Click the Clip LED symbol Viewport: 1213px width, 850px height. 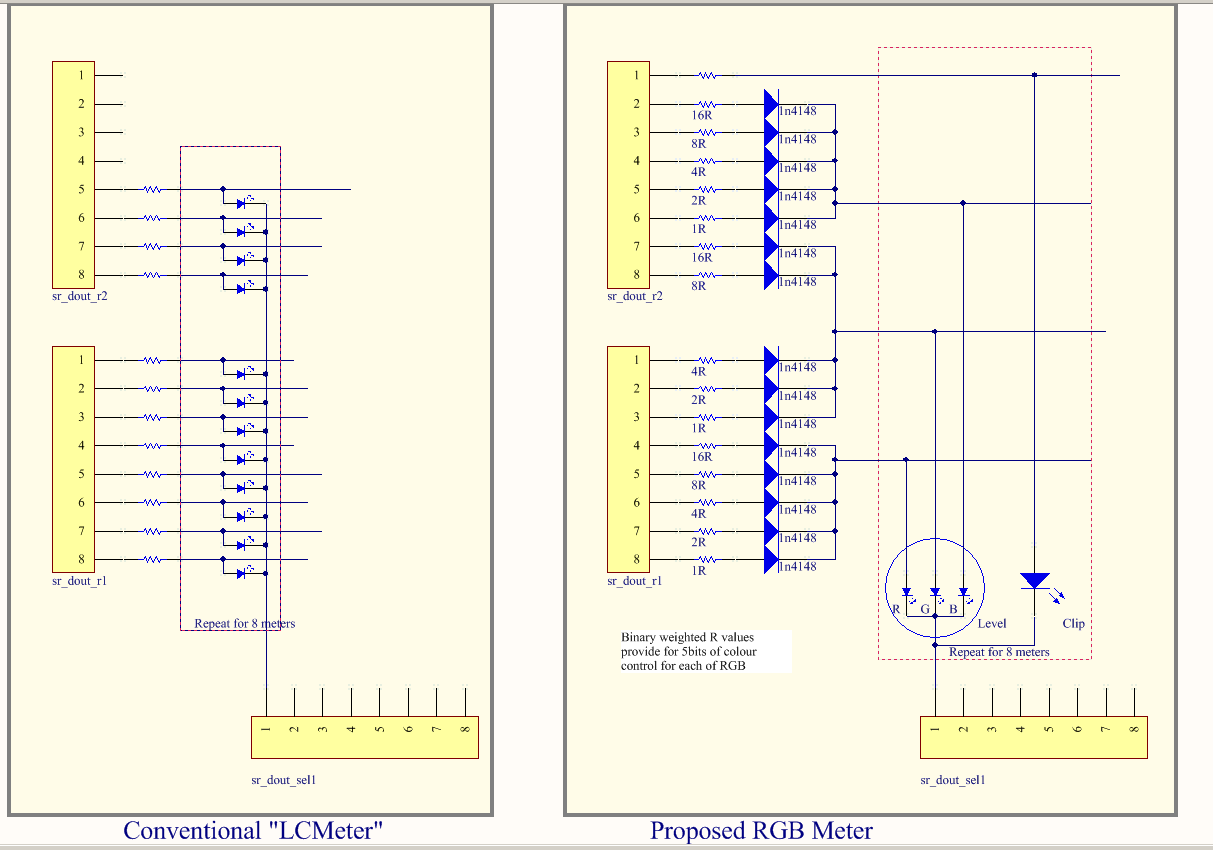point(1034,581)
